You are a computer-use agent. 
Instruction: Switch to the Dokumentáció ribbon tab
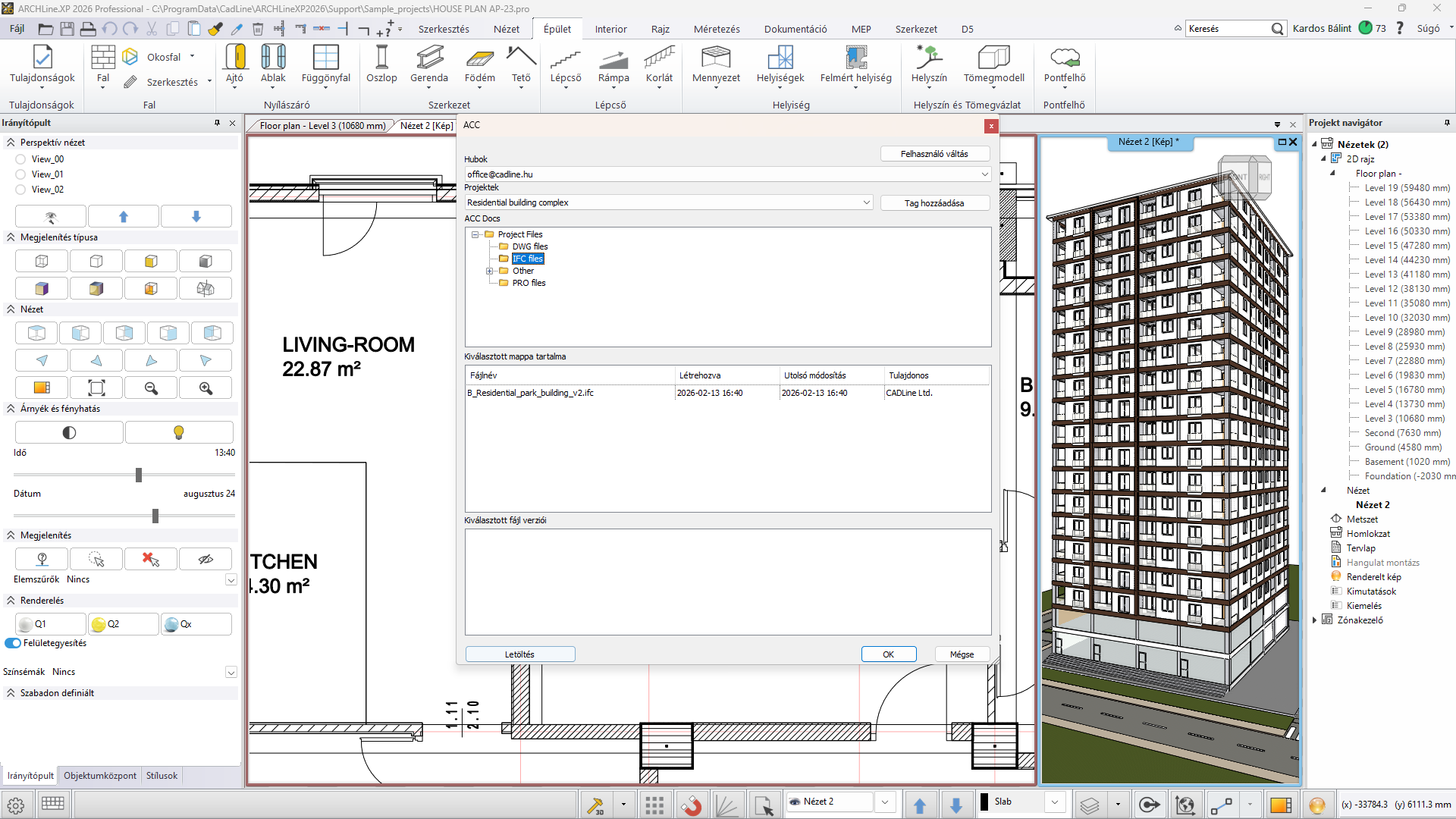click(795, 29)
